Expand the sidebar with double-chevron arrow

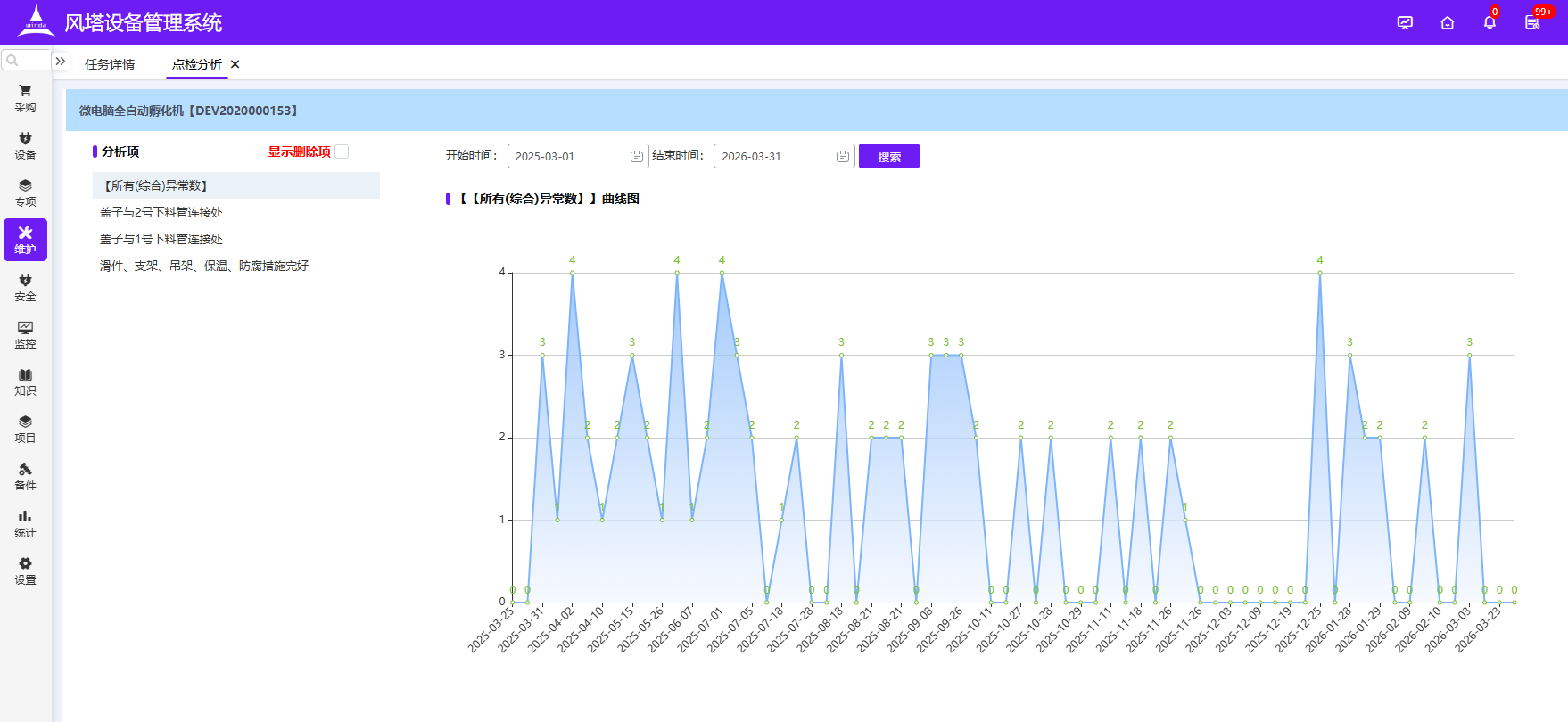click(61, 62)
